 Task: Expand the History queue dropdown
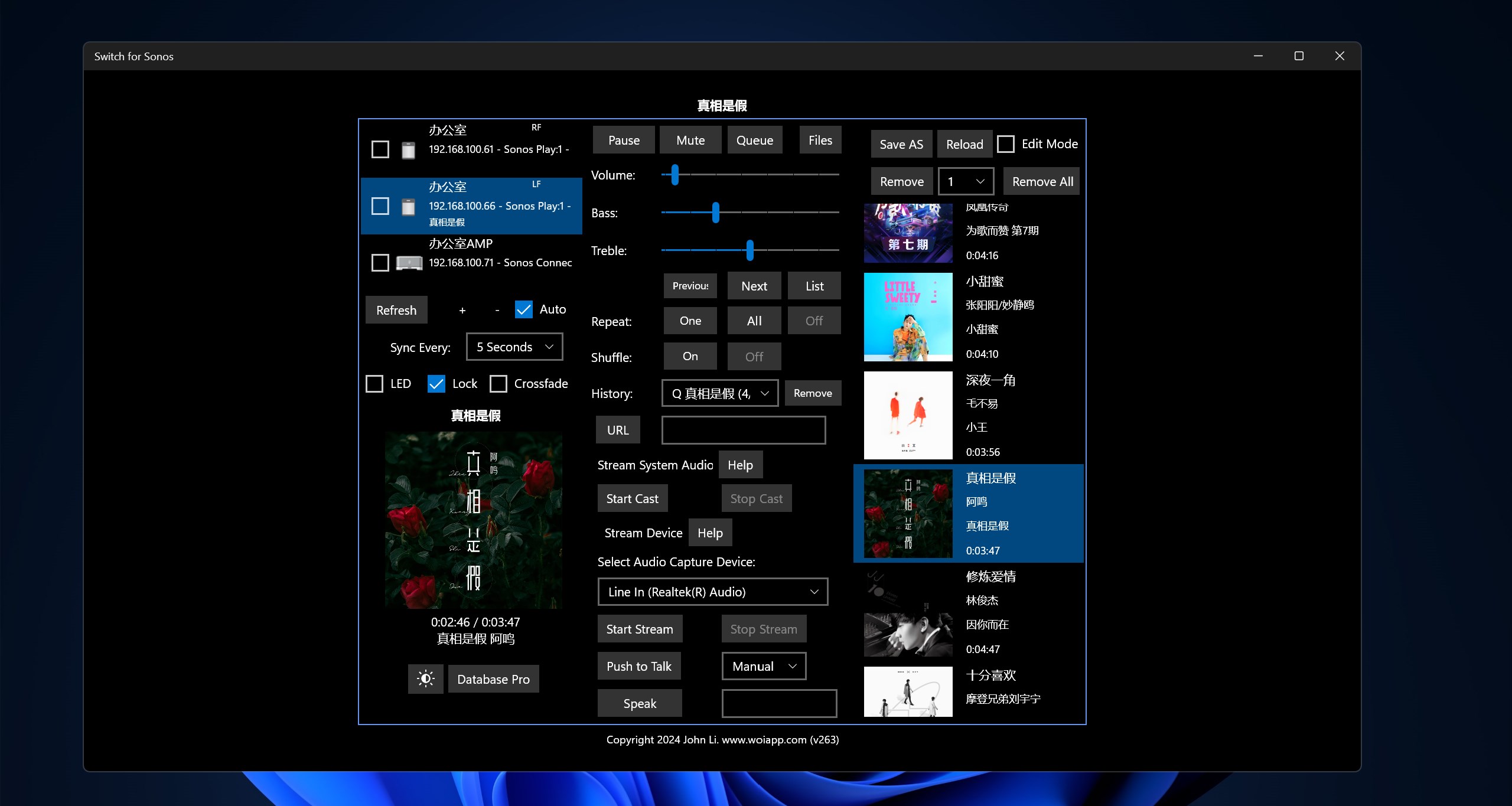click(719, 393)
